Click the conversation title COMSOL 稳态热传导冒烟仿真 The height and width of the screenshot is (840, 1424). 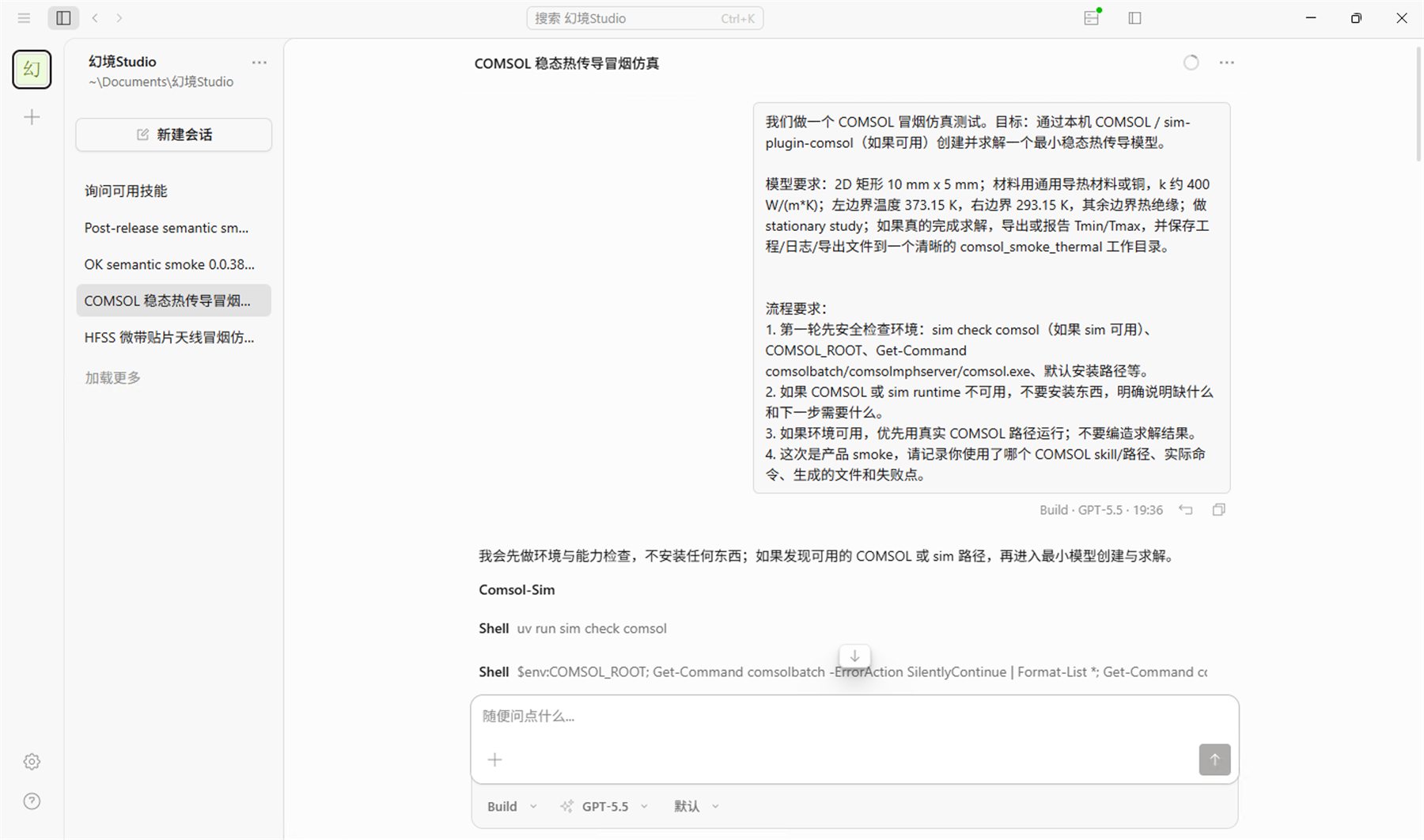tap(566, 63)
